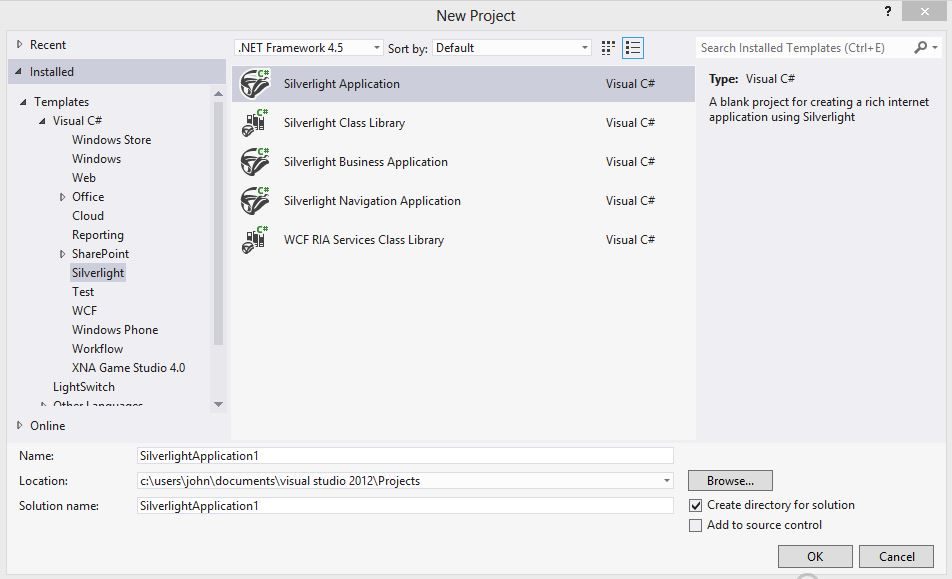Click the OK button
Image resolution: width=952 pixels, height=579 pixels.
pos(815,557)
